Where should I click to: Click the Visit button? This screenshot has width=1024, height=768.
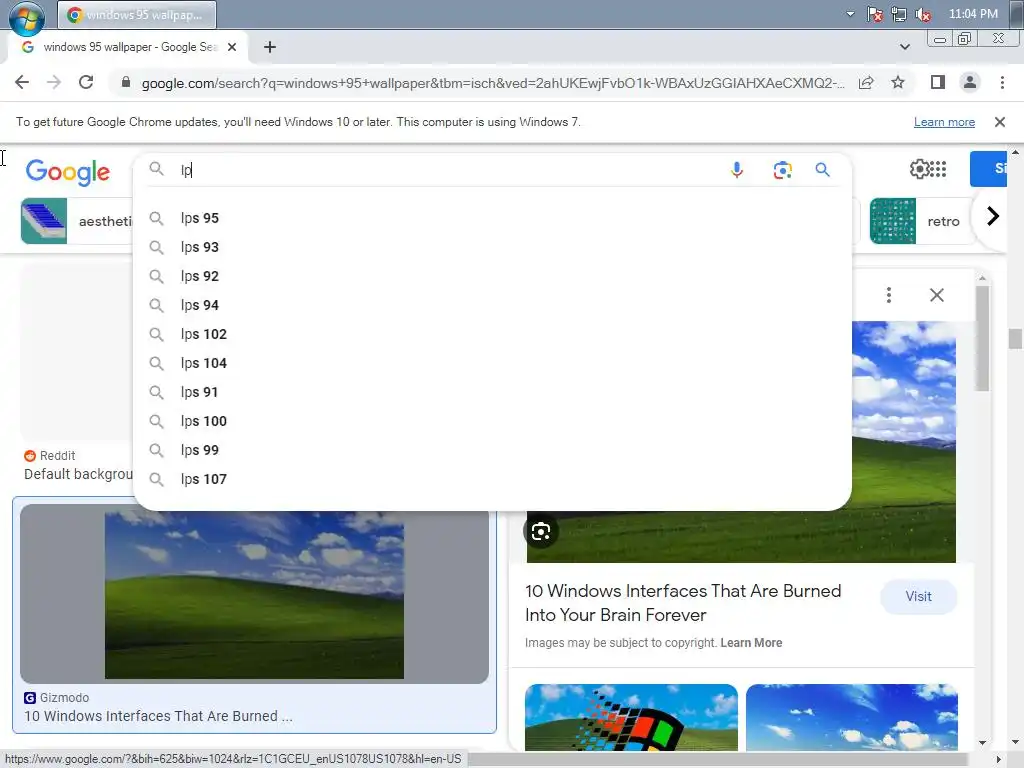[918, 596]
